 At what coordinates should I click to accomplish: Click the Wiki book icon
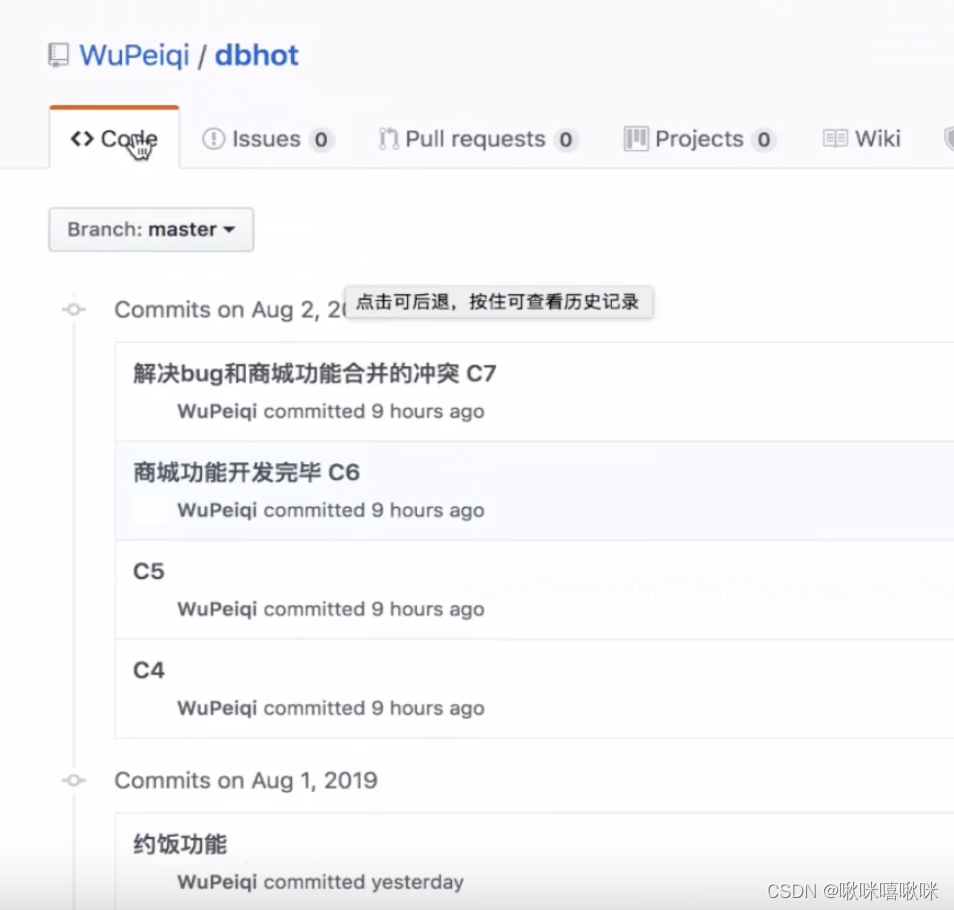pos(835,139)
